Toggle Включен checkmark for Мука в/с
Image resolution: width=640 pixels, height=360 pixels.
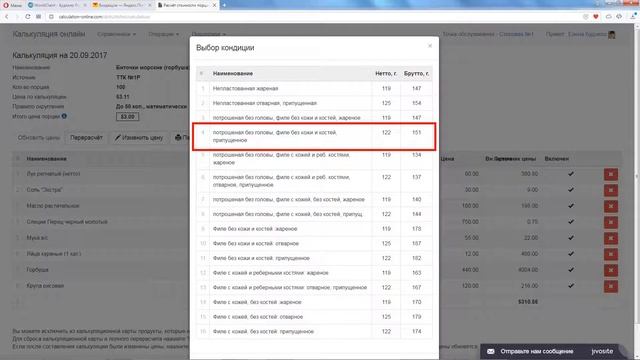pyautogui.click(x=571, y=238)
